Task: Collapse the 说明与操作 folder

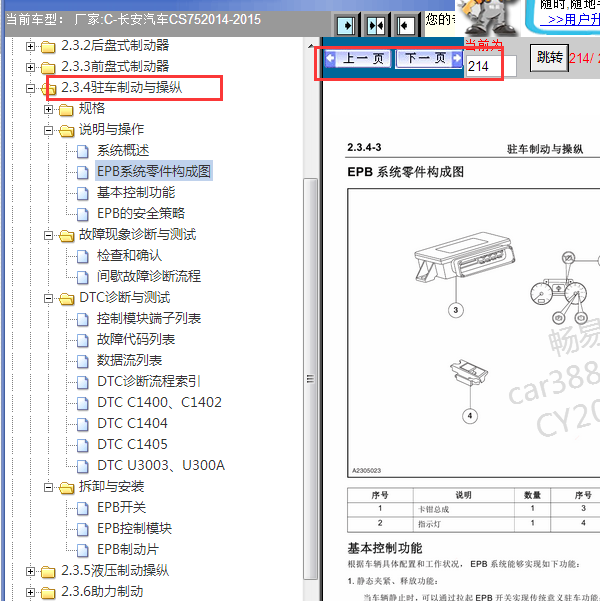Action: coord(48,130)
